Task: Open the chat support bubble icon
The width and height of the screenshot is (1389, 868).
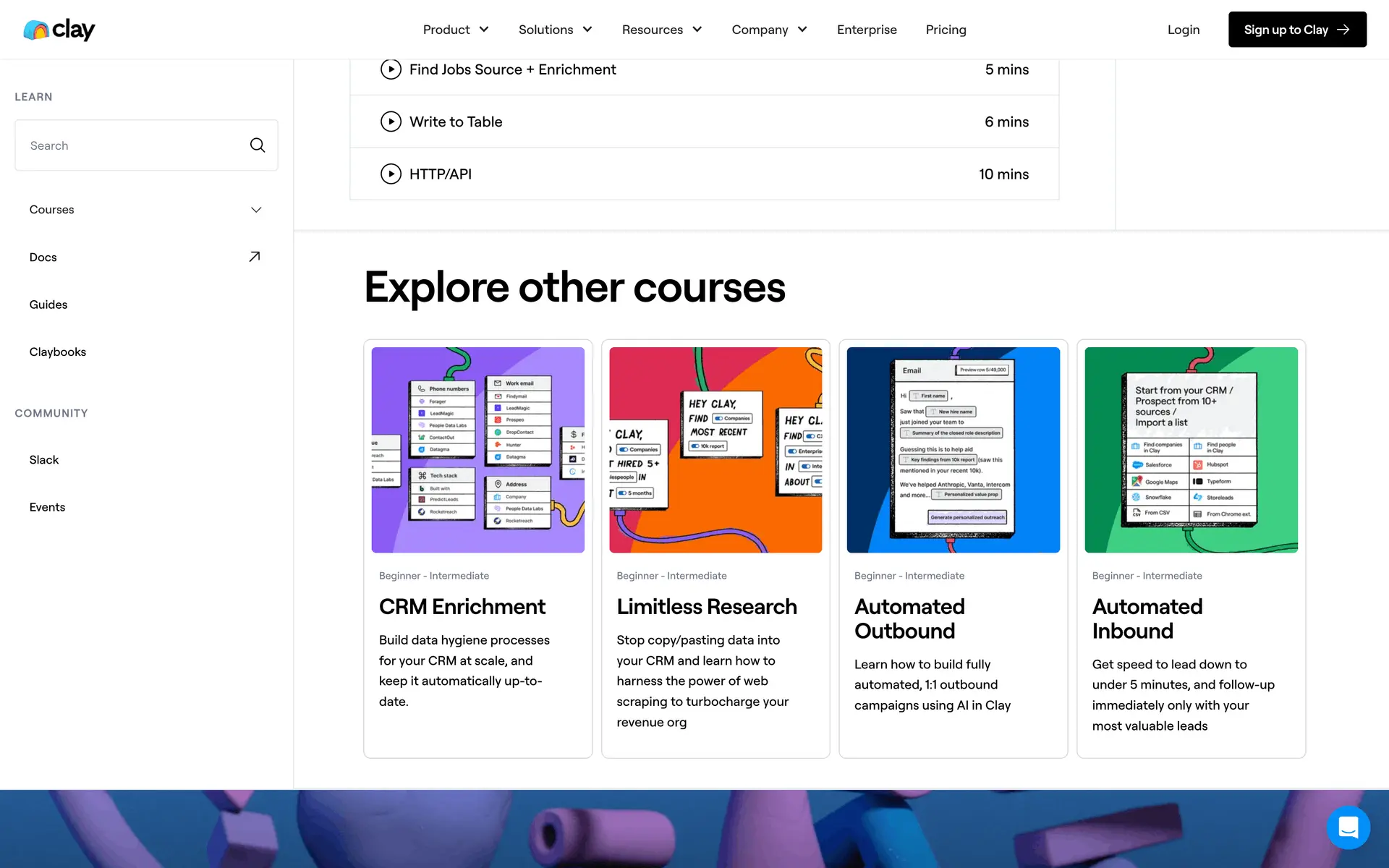Action: [1348, 827]
